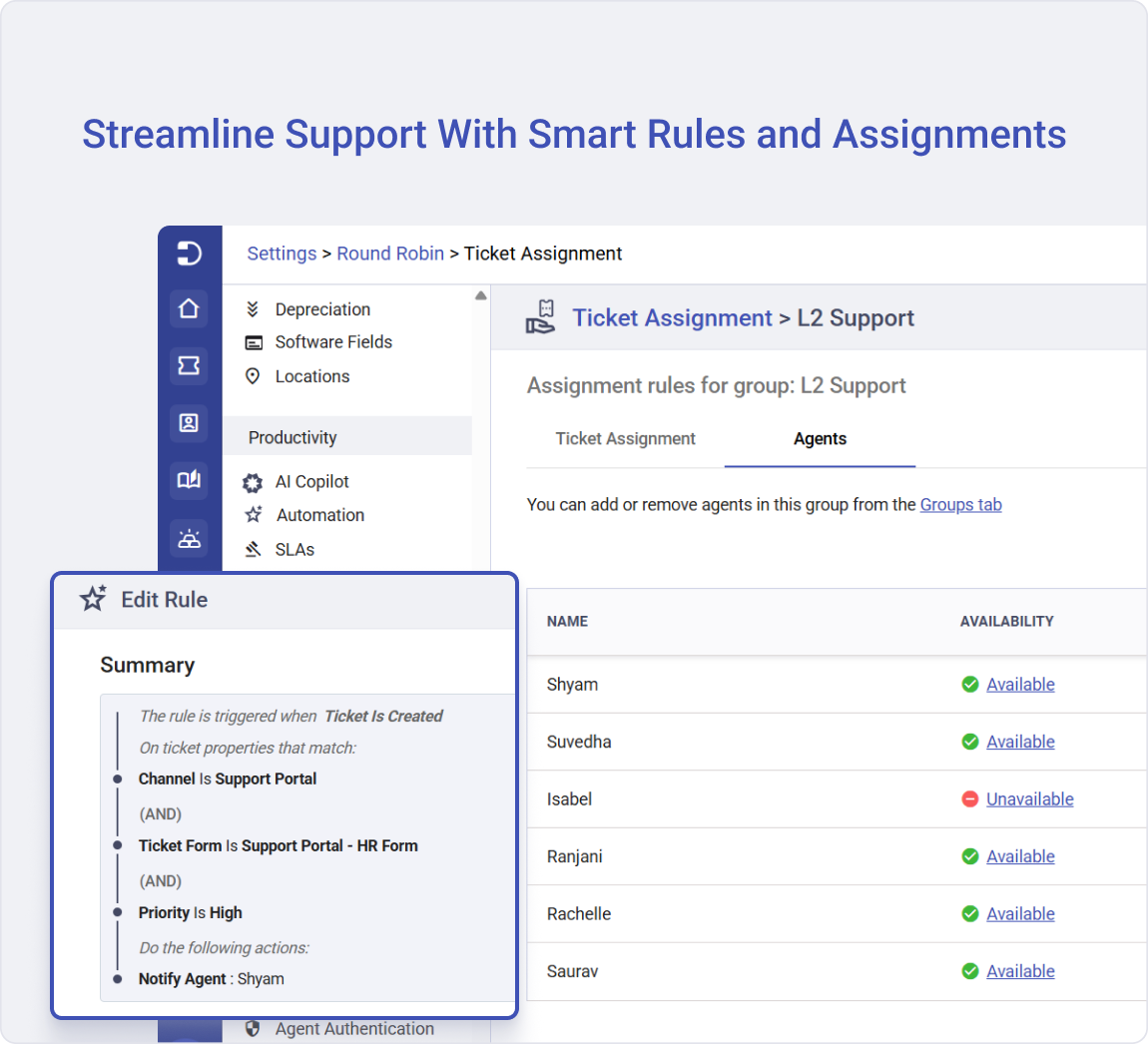Click the name Isabel in agents table
The width and height of the screenshot is (1148, 1044).
(x=570, y=799)
